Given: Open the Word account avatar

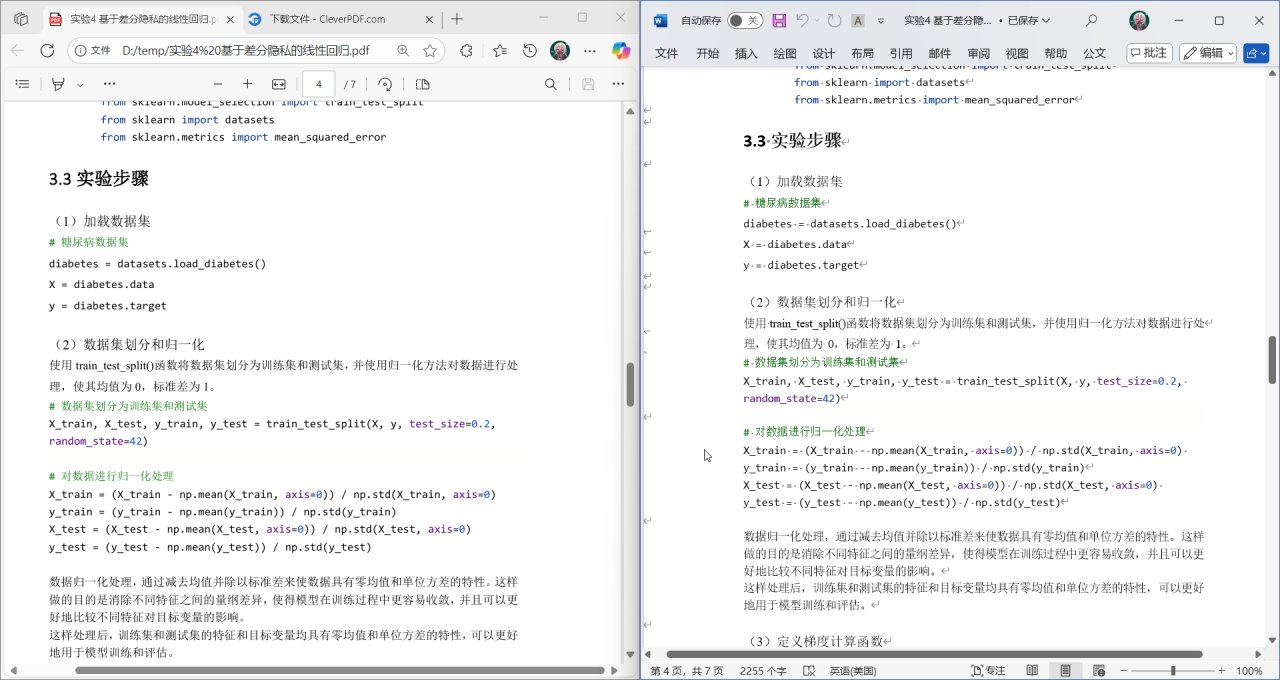Looking at the screenshot, I should (1139, 20).
